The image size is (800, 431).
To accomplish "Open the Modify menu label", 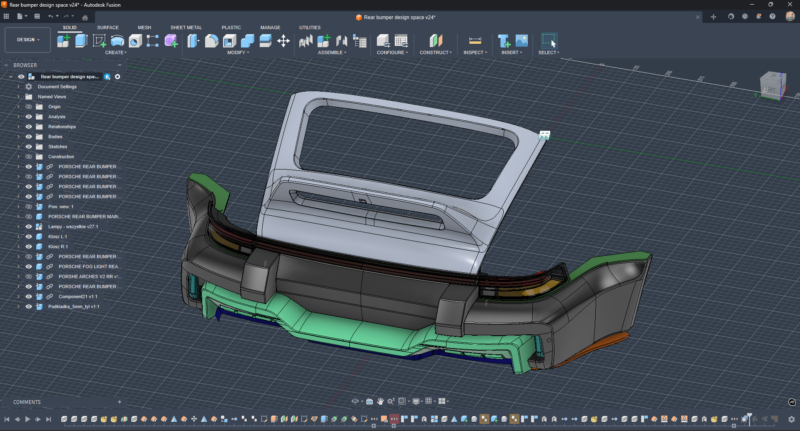I will [238, 52].
